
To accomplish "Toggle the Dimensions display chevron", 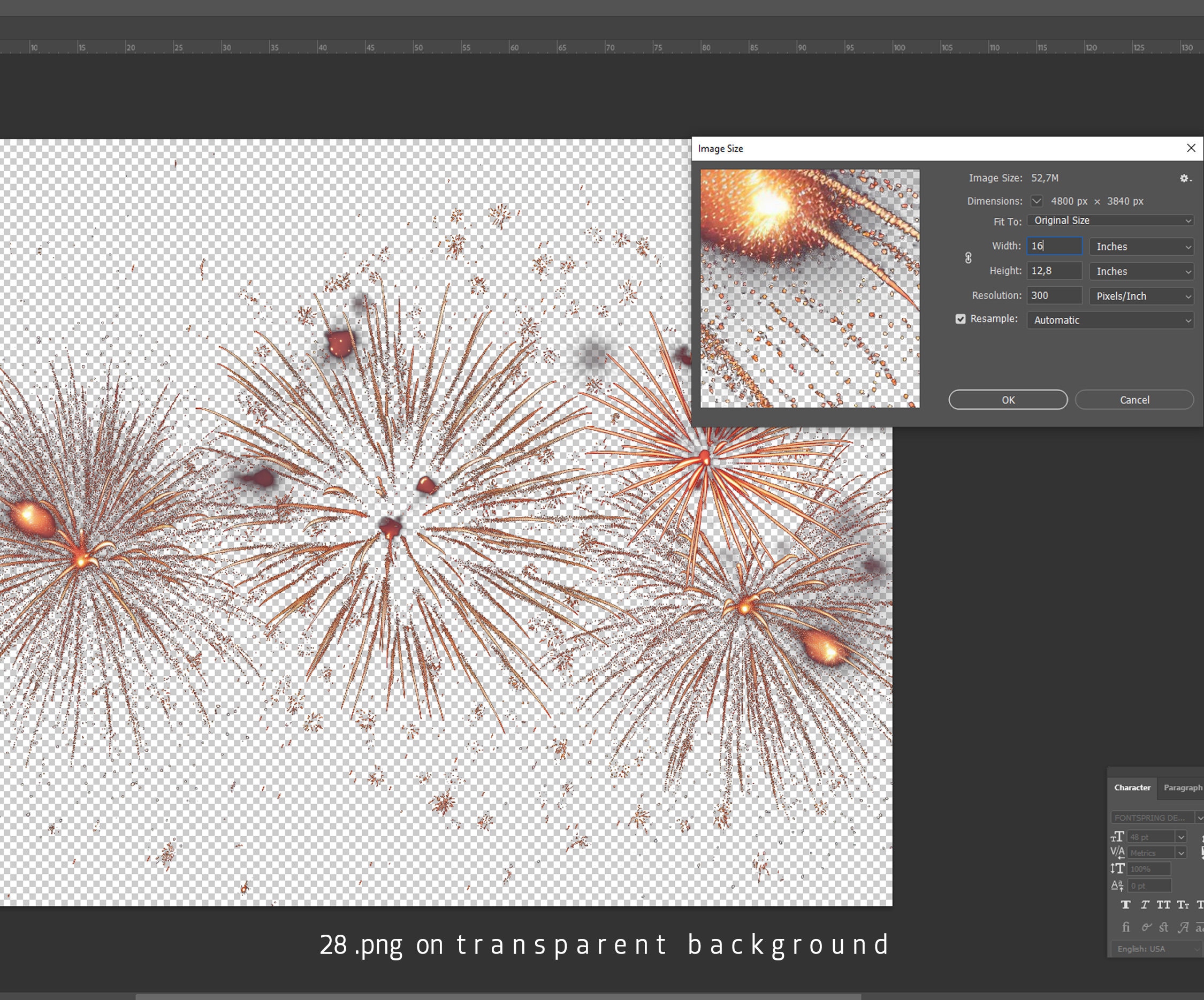I will coord(1037,201).
